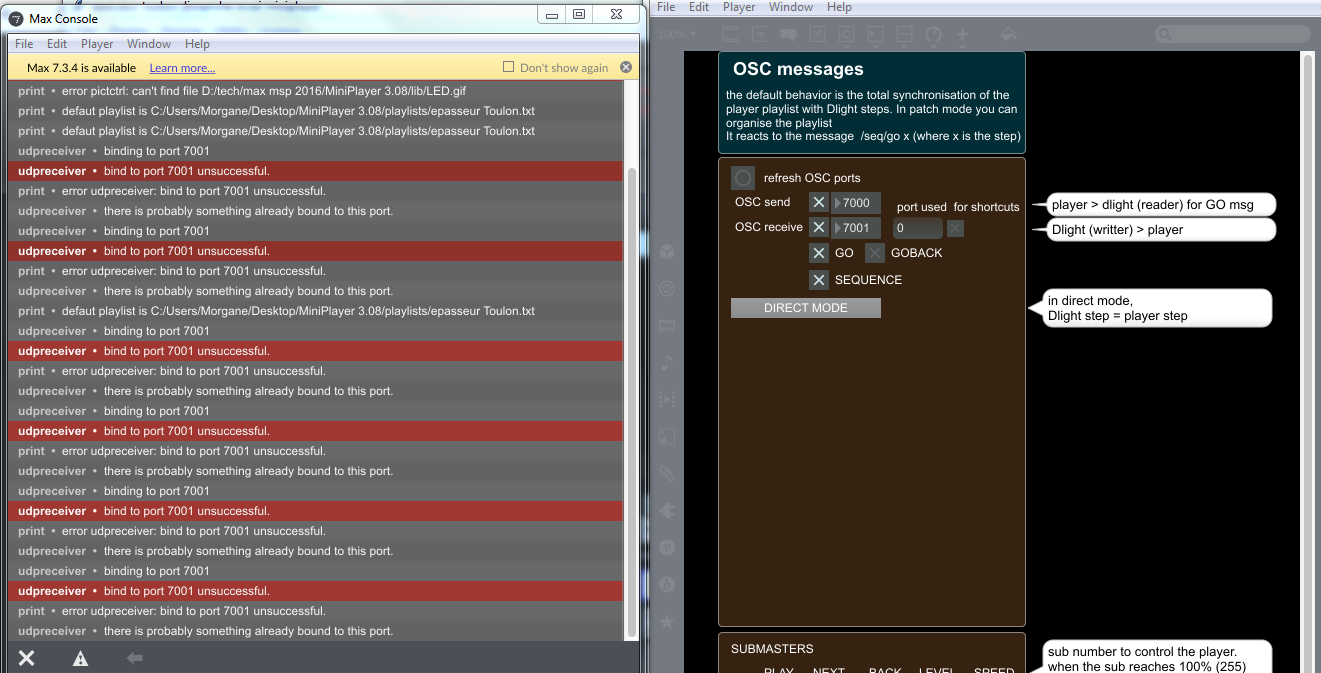This screenshot has height=673, width=1321.
Task: Click the comment bubble icon in top toolbar
Action: [x=789, y=34]
